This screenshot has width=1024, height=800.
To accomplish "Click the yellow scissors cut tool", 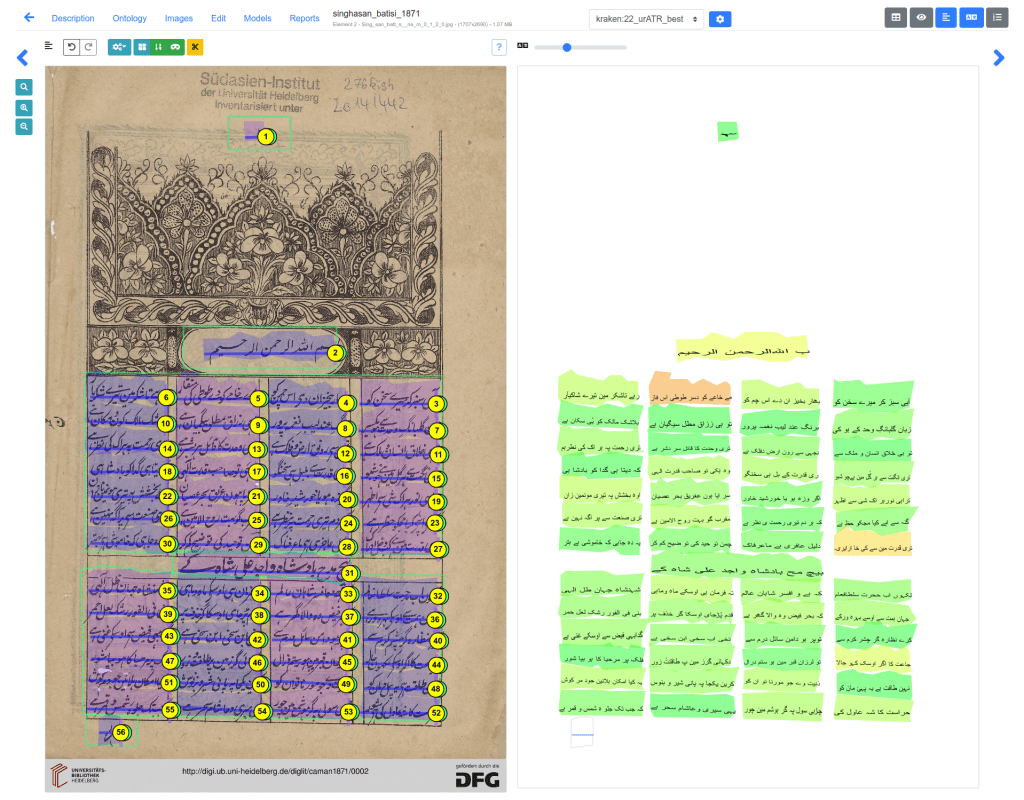I will click(196, 47).
